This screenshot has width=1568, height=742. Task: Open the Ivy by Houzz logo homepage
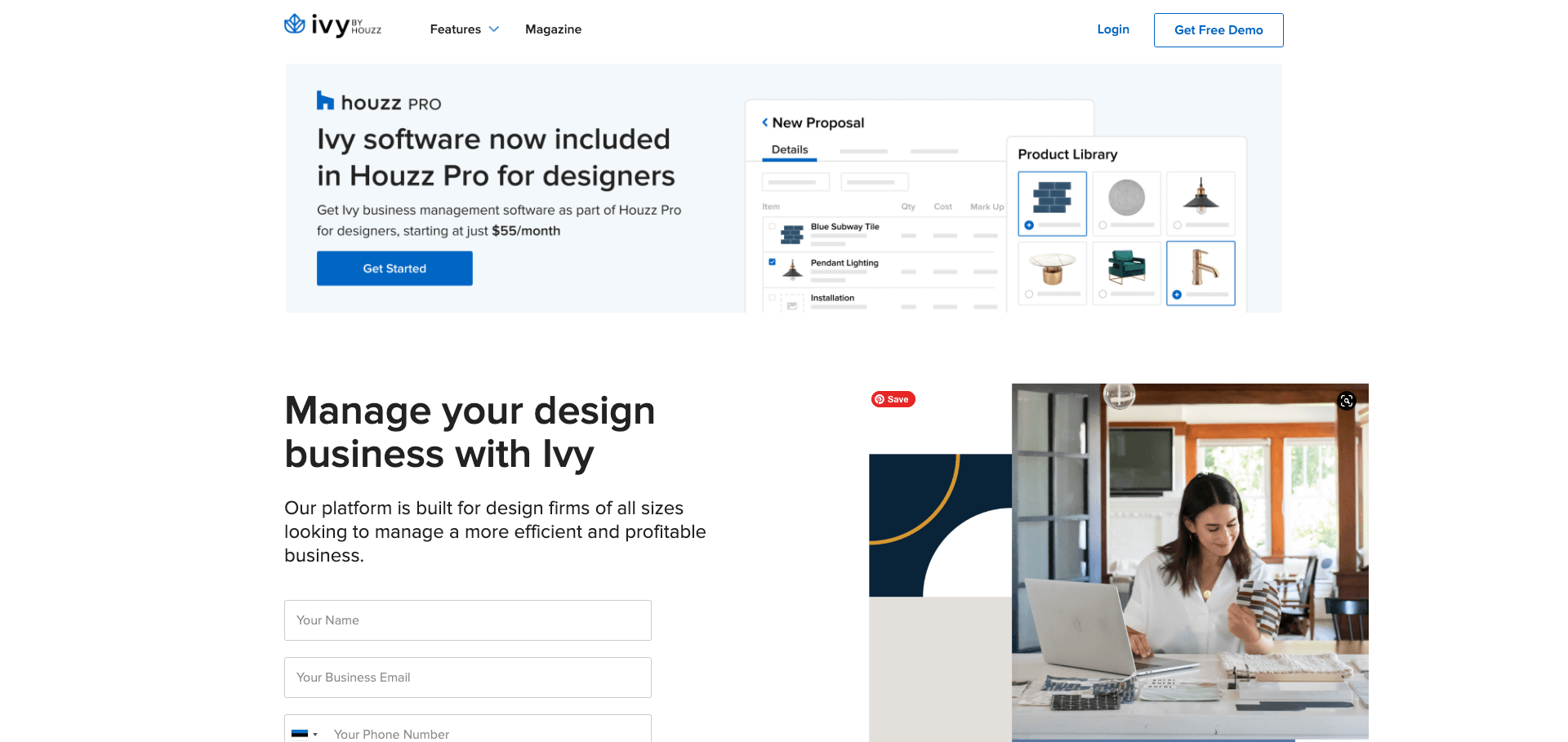tap(332, 26)
